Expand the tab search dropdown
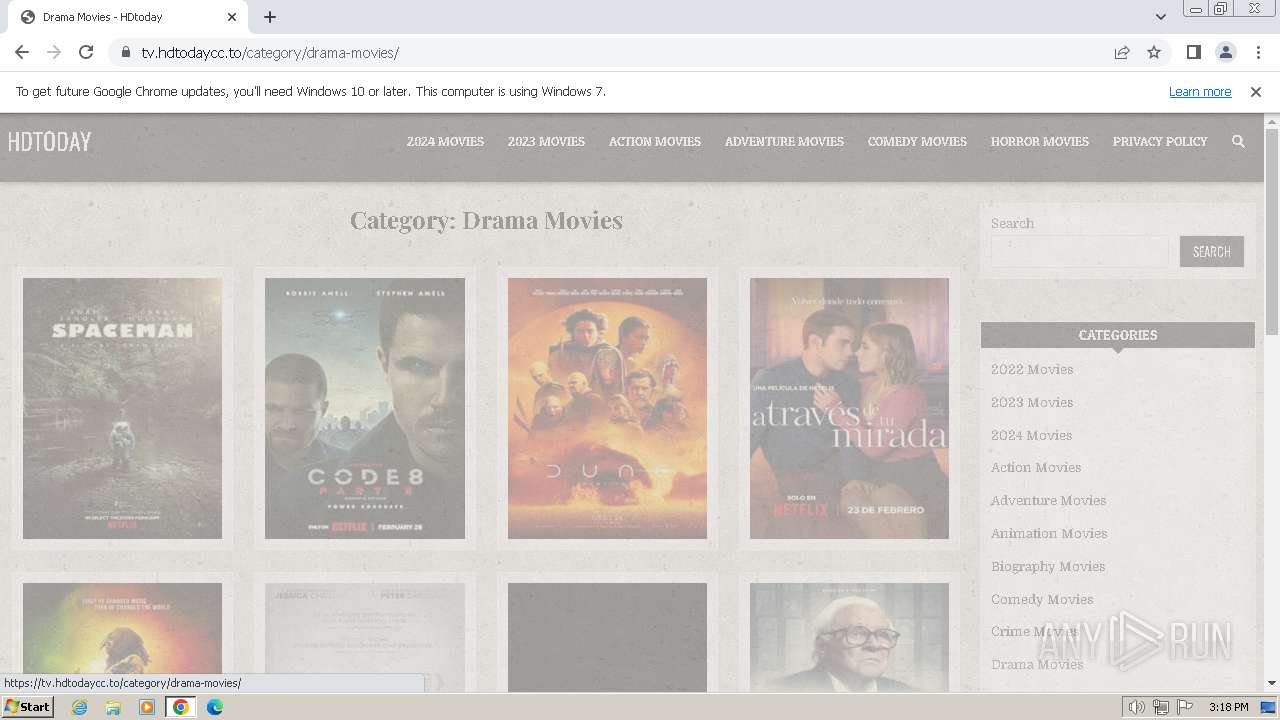Screen dimensions: 1280x720 tap(1160, 17)
